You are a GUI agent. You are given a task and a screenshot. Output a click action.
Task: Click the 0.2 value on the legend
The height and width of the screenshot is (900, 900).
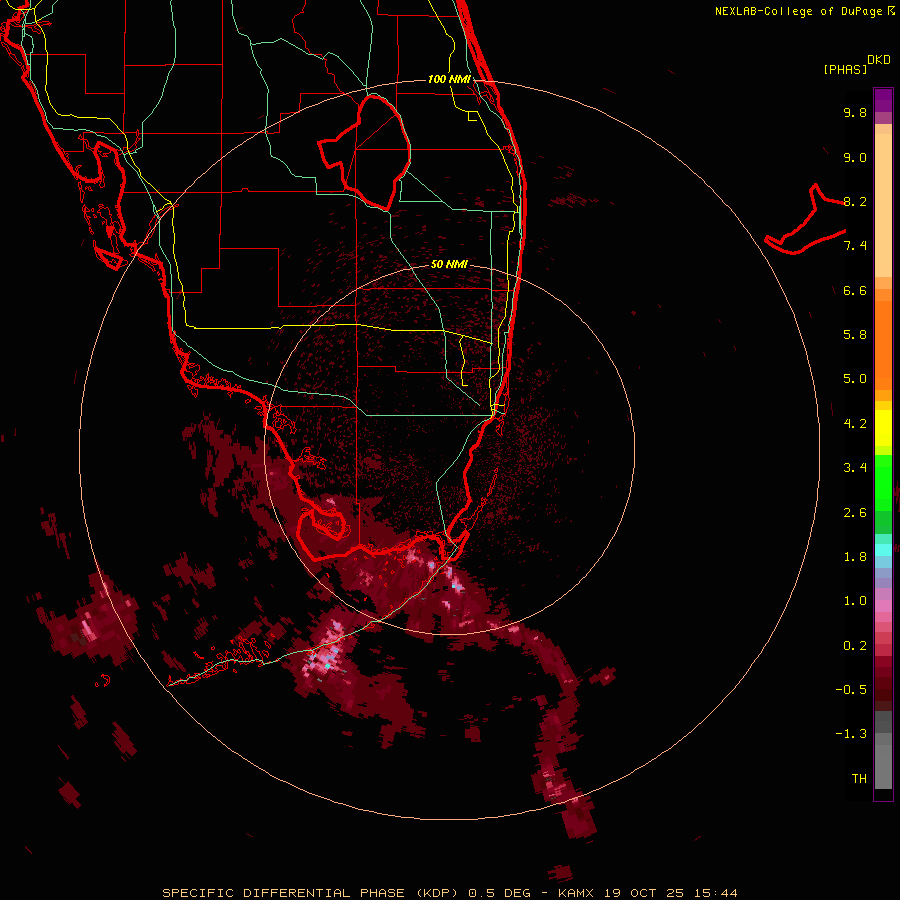[x=855, y=646]
